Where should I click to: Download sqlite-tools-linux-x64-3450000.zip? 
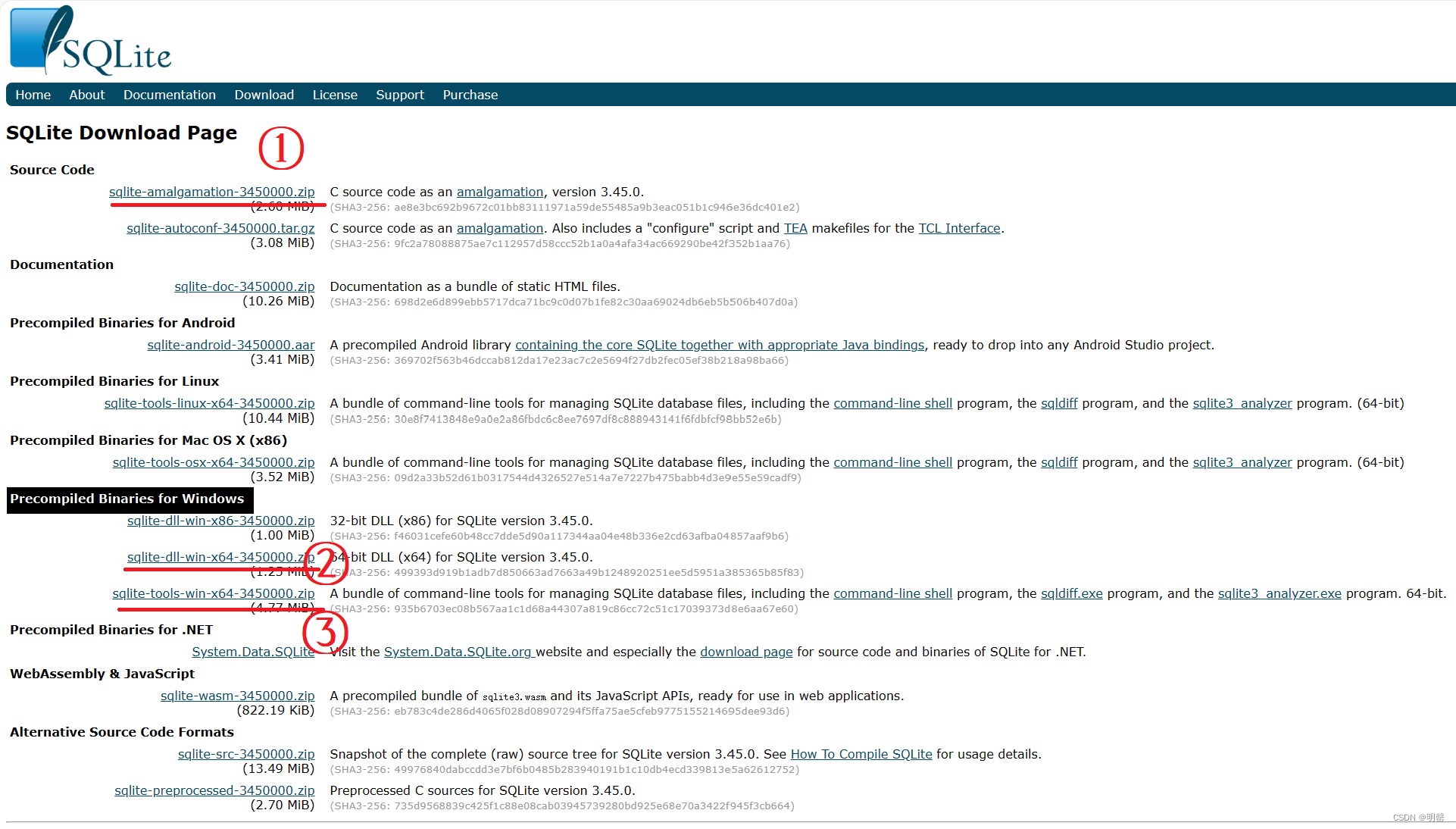(209, 403)
